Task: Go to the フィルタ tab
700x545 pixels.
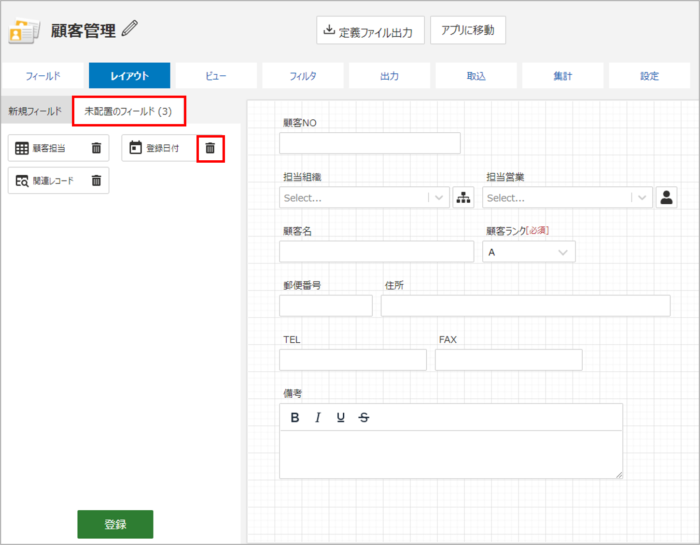Action: (303, 76)
